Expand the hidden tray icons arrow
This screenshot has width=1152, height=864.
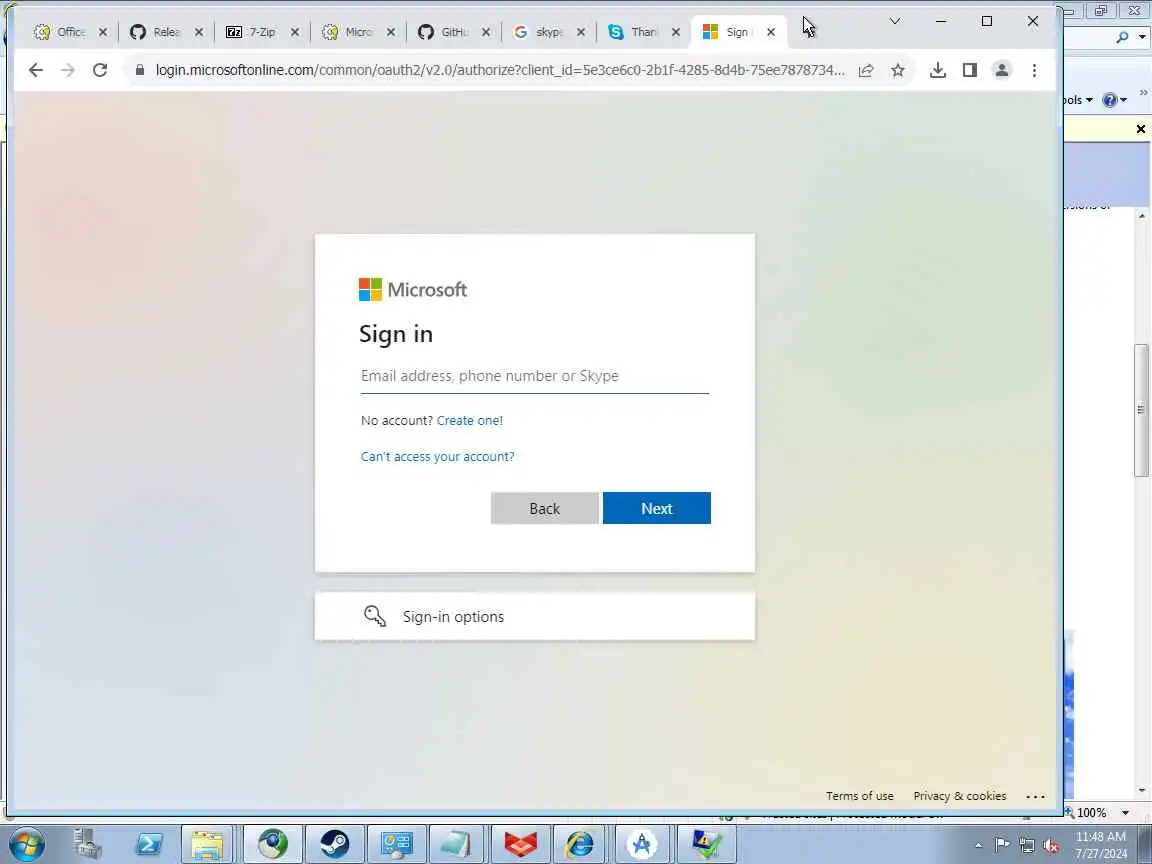[x=979, y=846]
